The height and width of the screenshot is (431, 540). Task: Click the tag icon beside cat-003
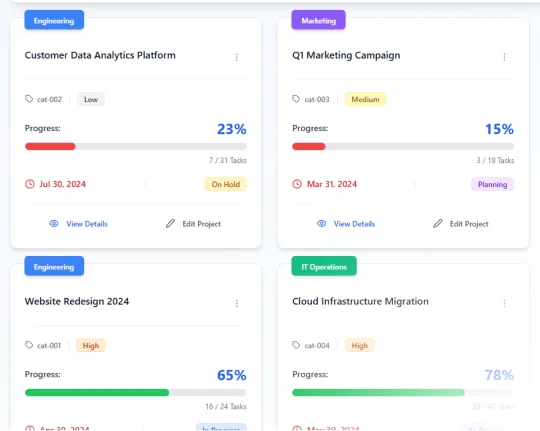[x=296, y=99]
